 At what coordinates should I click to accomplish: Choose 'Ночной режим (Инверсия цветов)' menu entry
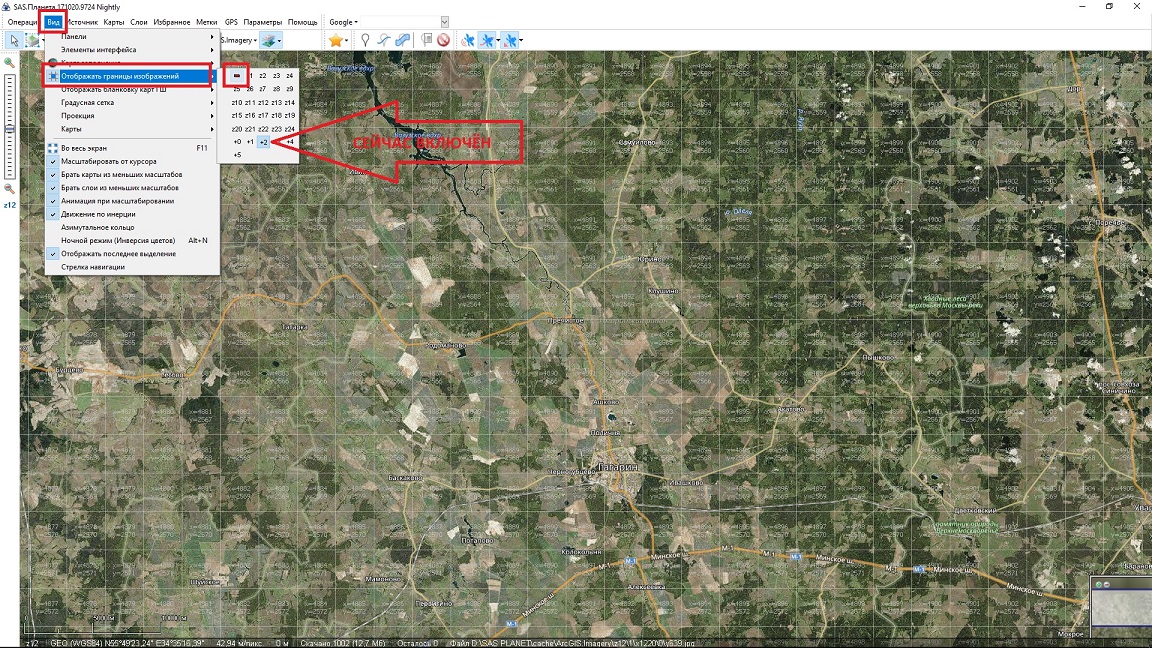117,240
